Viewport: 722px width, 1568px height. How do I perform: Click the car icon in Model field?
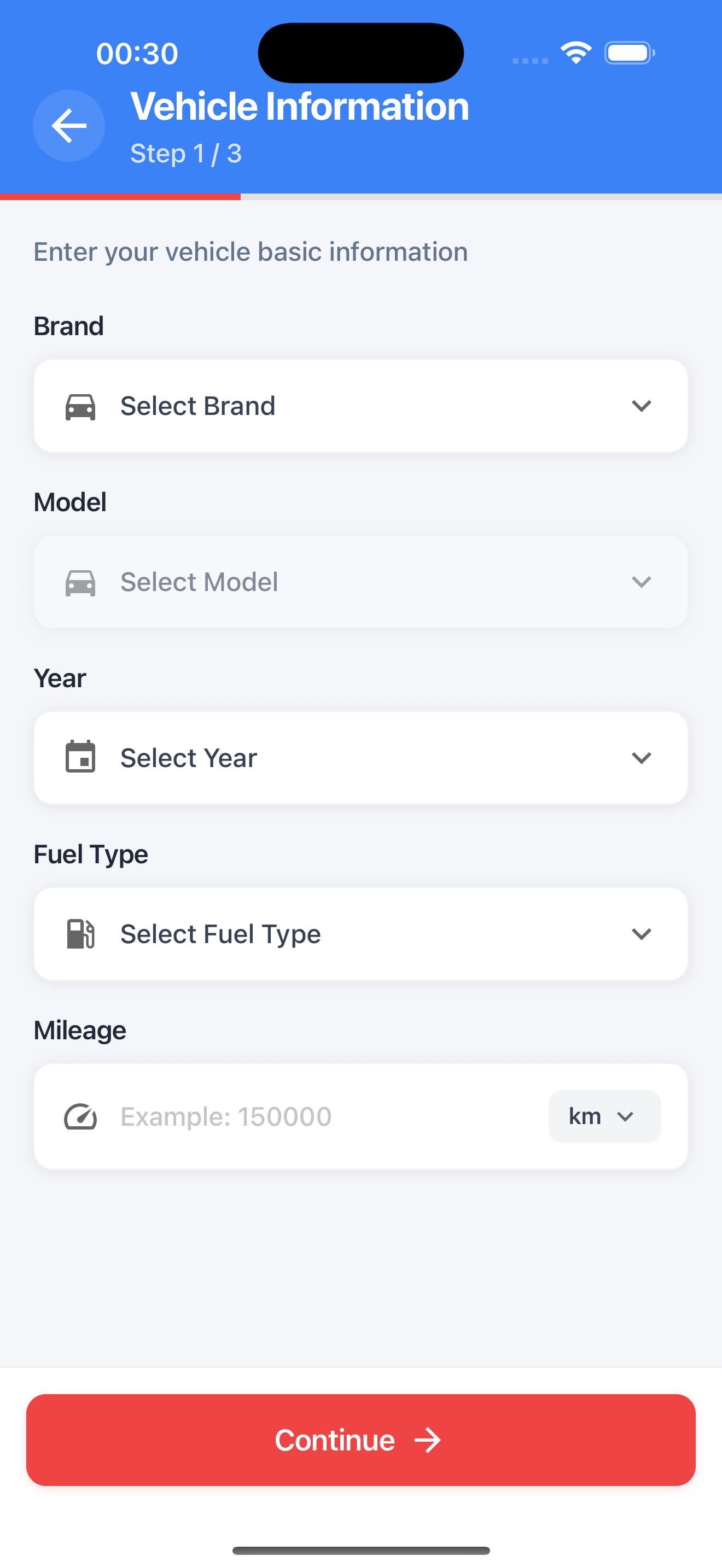(80, 582)
